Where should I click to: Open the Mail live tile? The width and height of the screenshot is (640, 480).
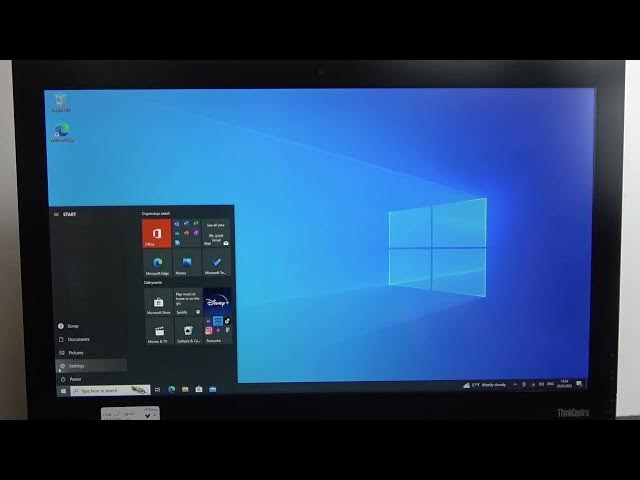216,233
